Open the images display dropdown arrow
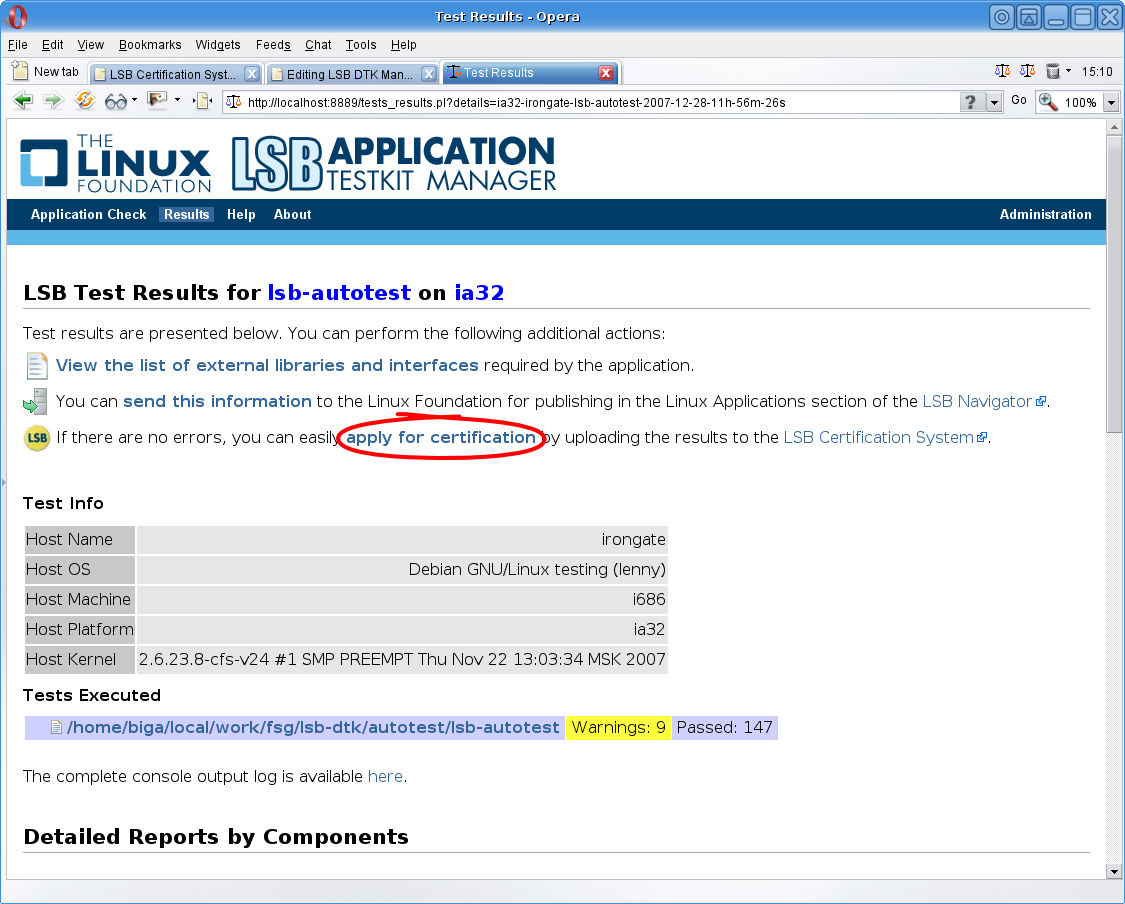Viewport: 1125px width, 904px height. pyautogui.click(x=177, y=100)
